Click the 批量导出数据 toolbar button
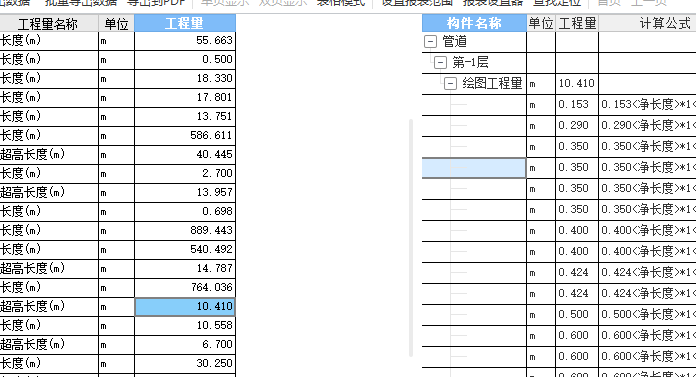 coord(81,3)
